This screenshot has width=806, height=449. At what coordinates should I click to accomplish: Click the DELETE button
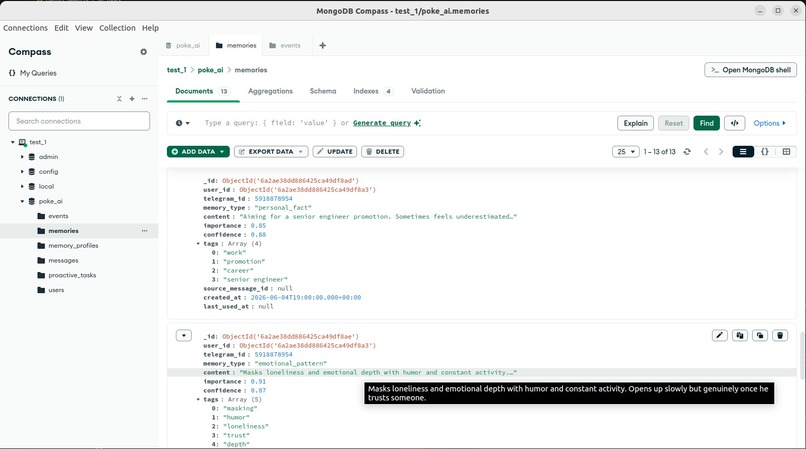click(x=382, y=152)
